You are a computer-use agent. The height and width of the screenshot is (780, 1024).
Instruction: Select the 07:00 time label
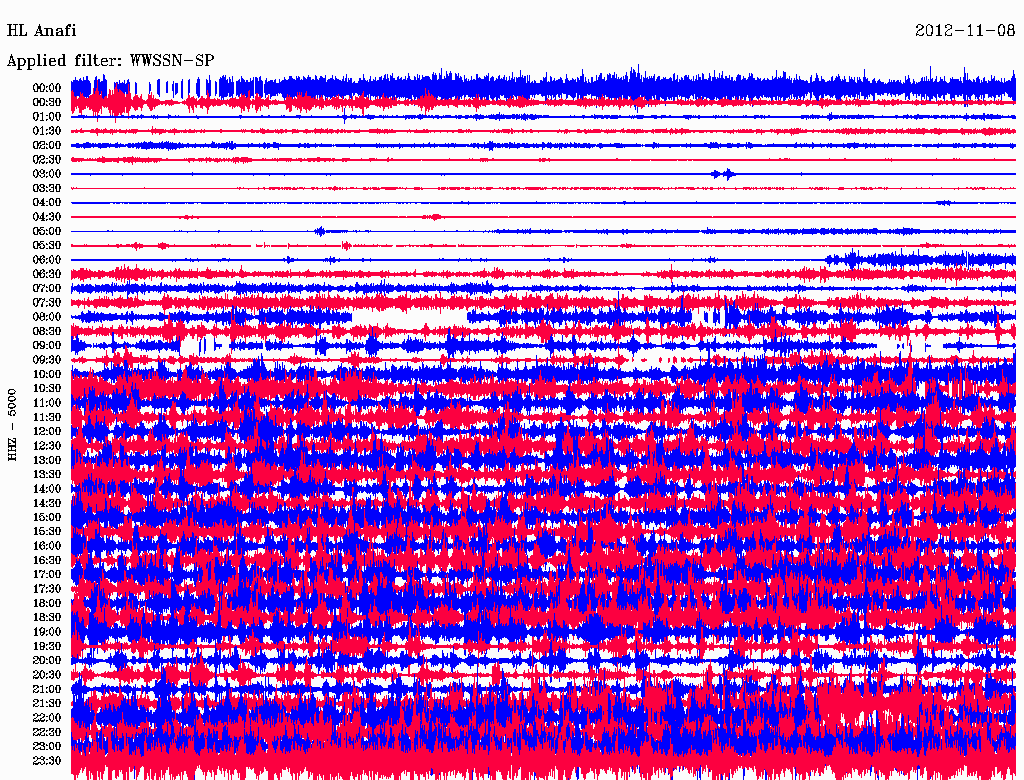coord(46,289)
